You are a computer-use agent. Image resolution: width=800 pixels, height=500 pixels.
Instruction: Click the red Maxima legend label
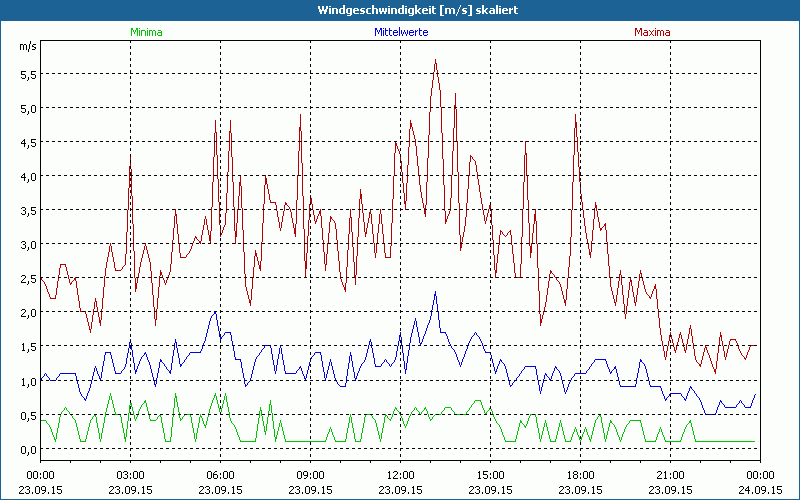click(653, 31)
